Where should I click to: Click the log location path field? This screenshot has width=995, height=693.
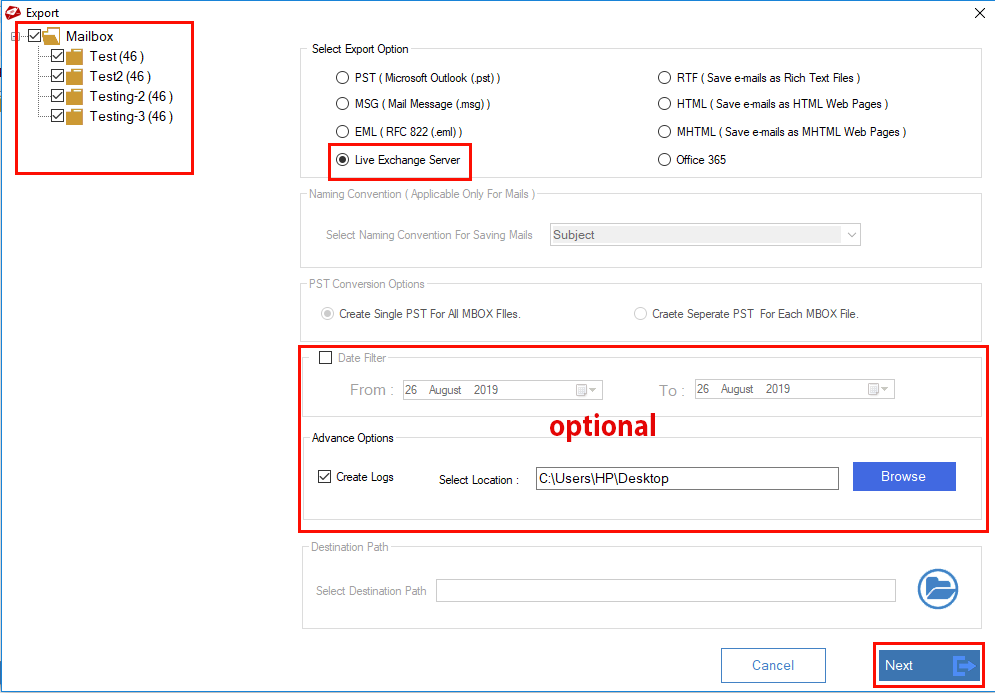tap(687, 478)
